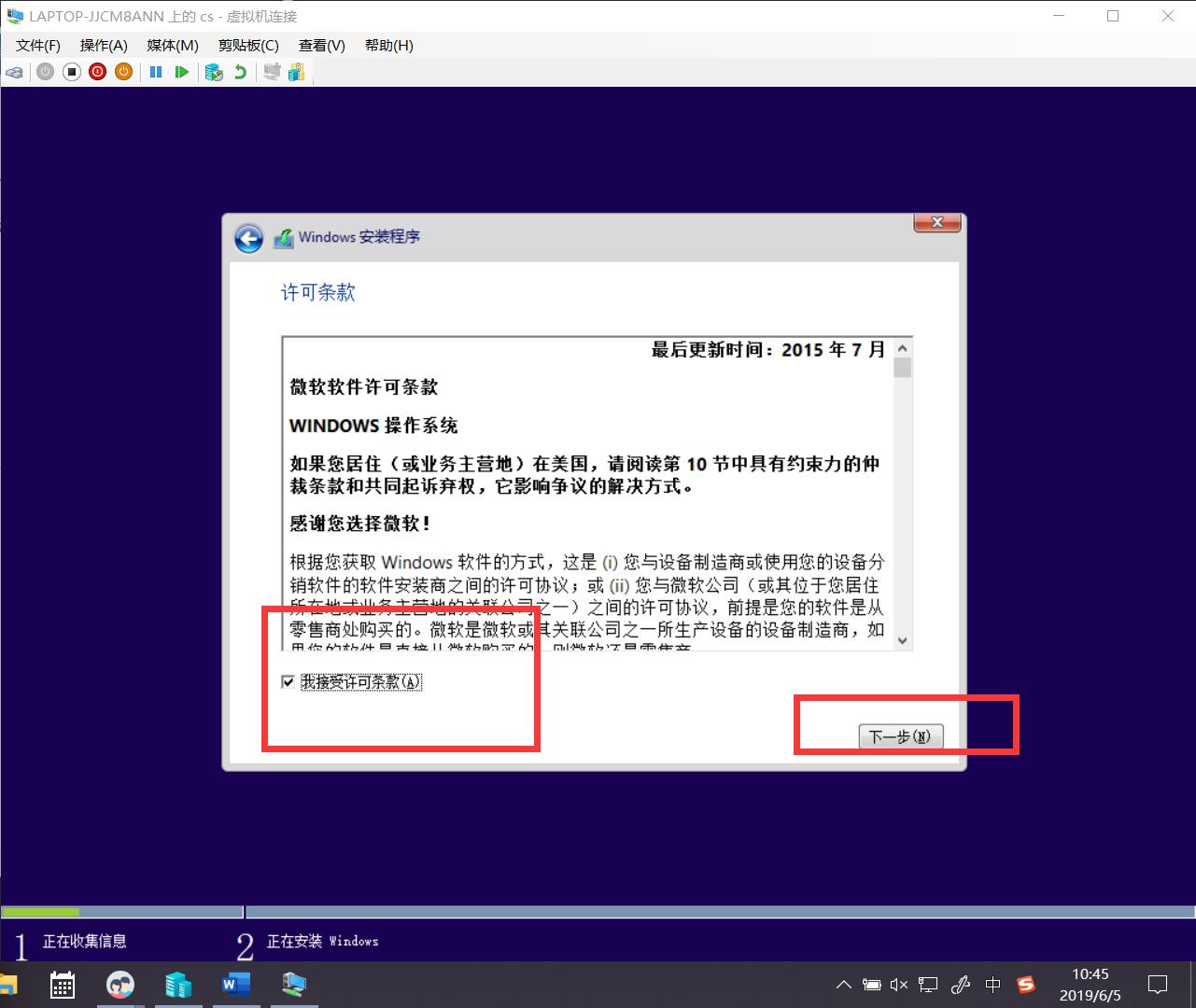Open the 媒体(M) menu
Image resolution: width=1196 pixels, height=1008 pixels.
click(171, 45)
